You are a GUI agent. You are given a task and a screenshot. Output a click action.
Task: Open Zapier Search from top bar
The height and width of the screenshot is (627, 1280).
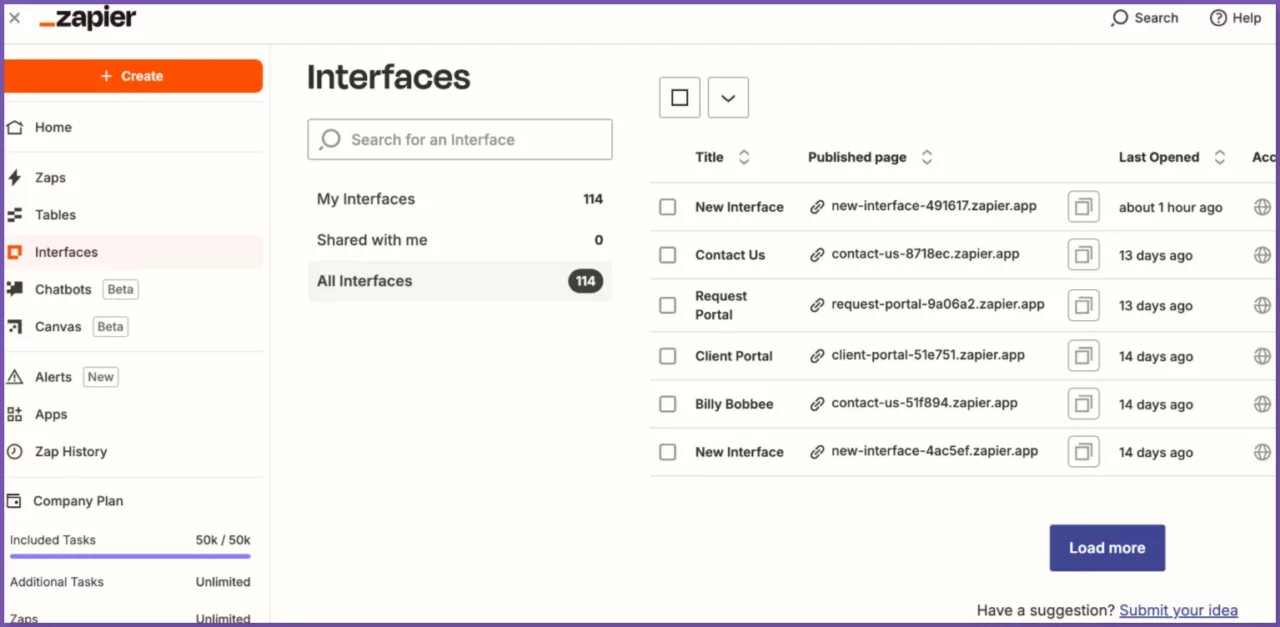coord(1144,17)
